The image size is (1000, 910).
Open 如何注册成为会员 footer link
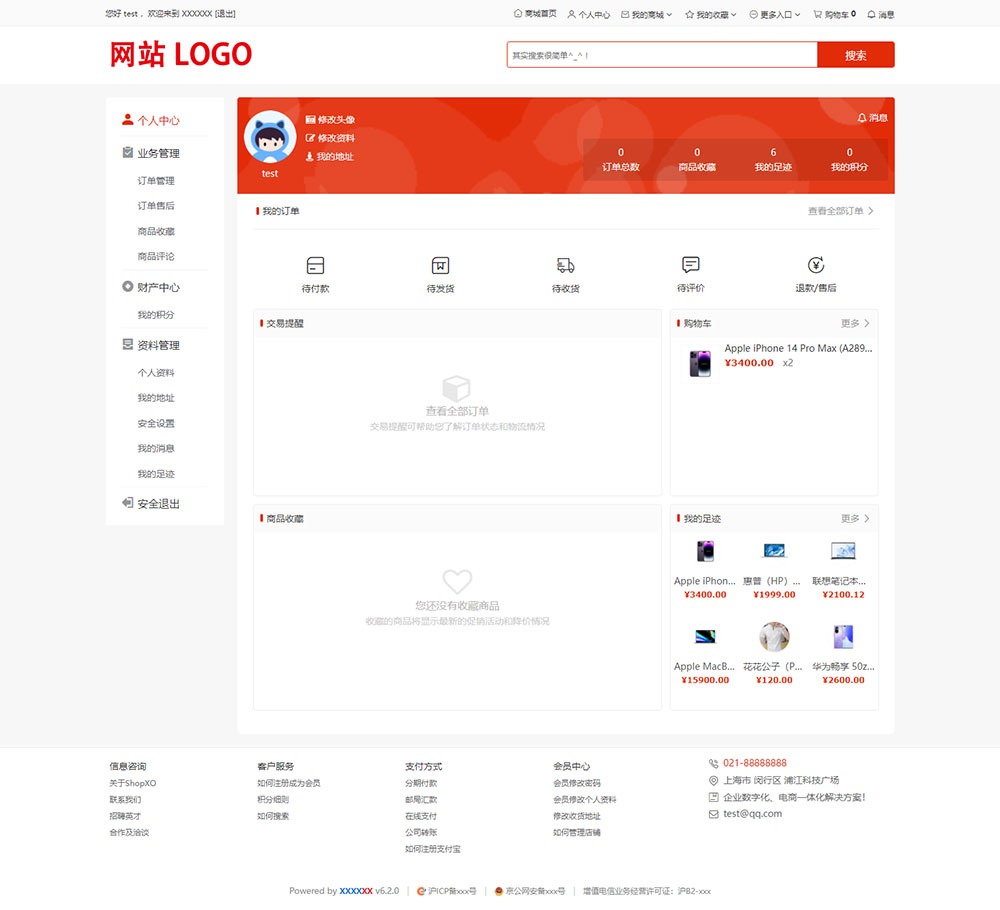click(288, 783)
